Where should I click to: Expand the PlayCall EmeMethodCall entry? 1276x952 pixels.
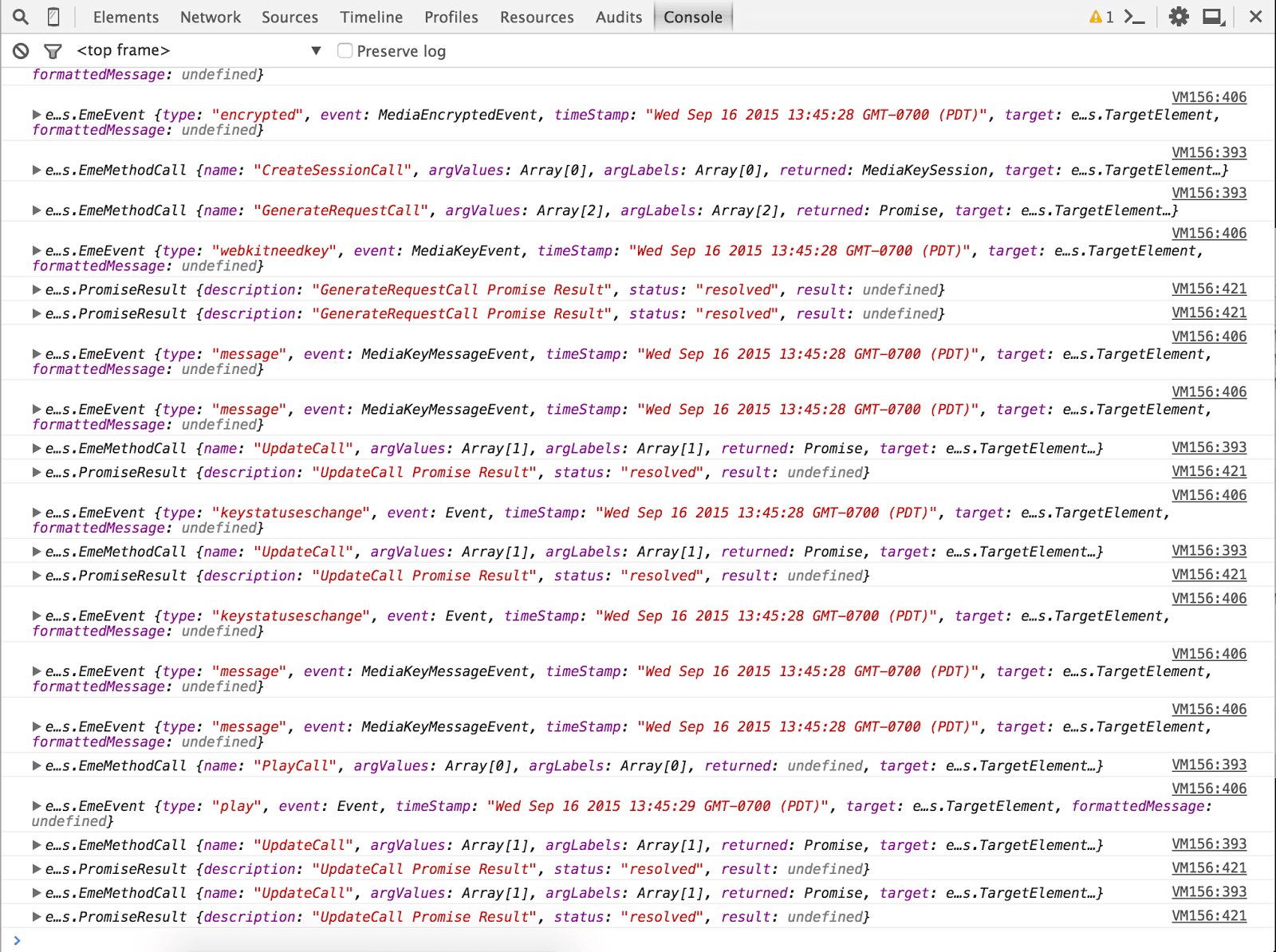[x=35, y=765]
